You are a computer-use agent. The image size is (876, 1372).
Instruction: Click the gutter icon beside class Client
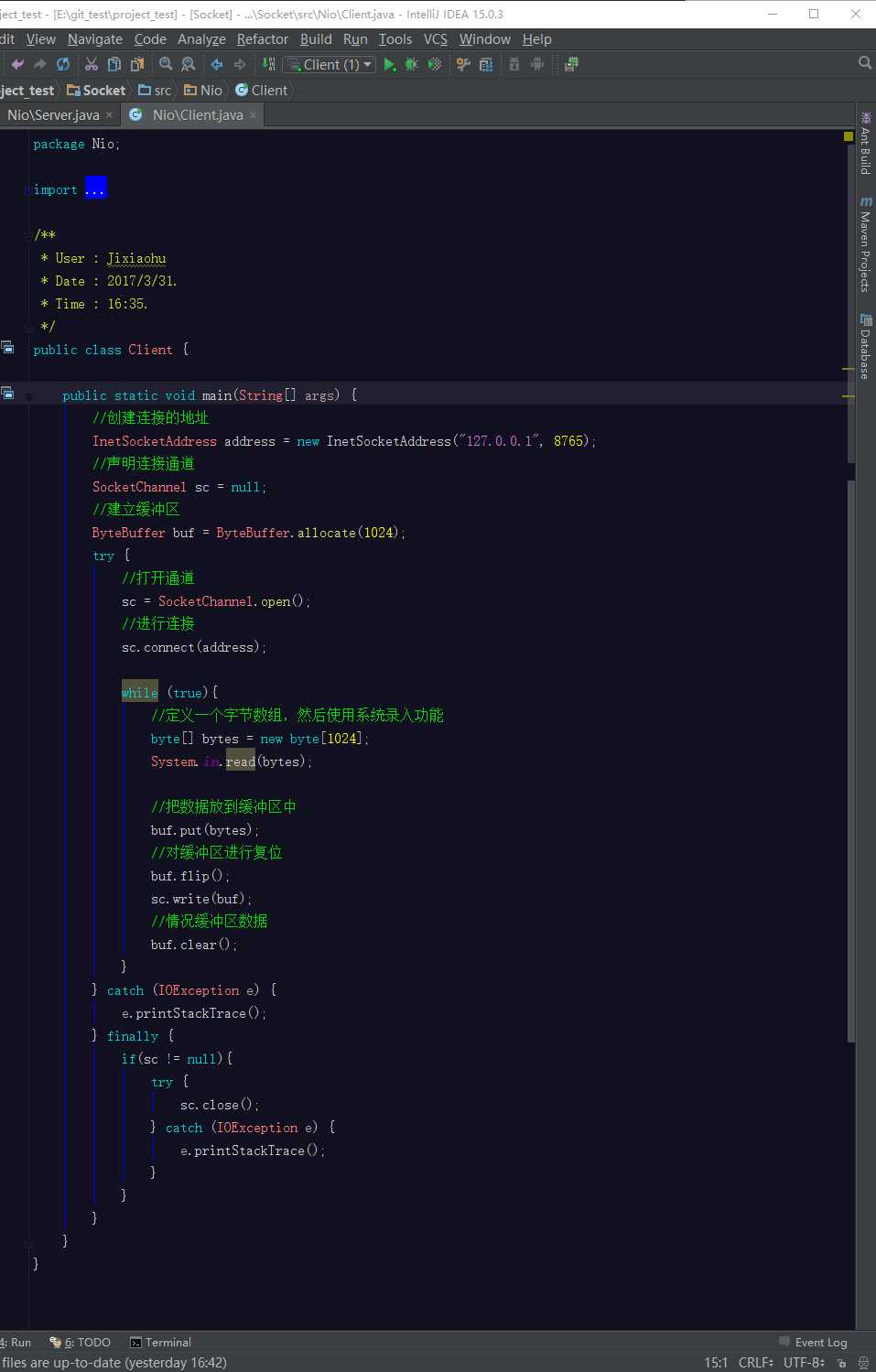pos(7,348)
